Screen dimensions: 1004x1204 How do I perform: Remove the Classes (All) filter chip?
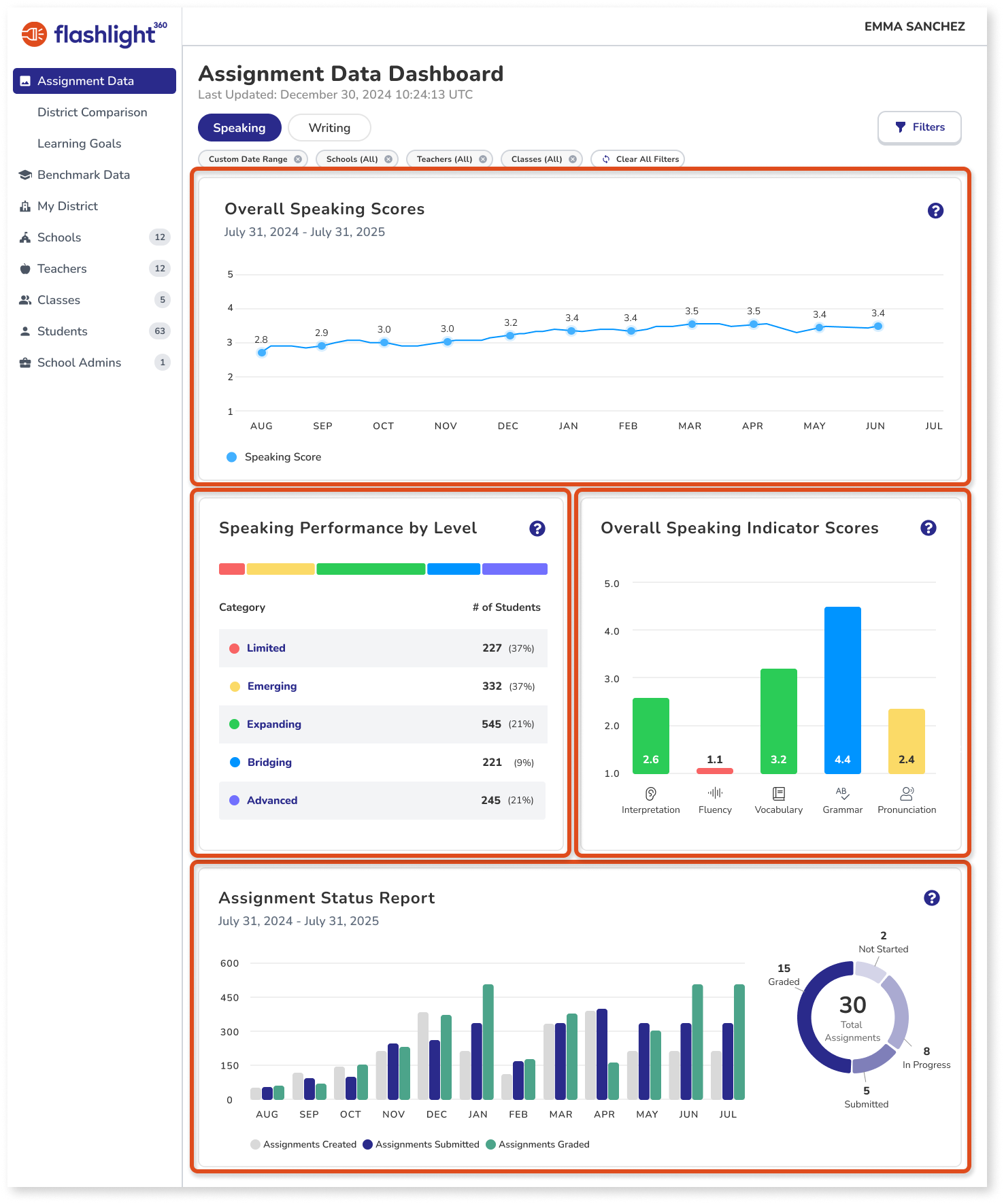[x=573, y=159]
